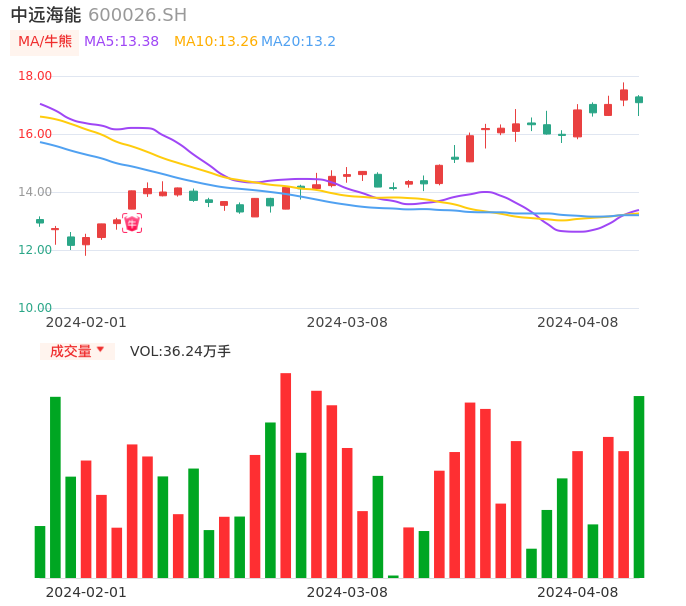
Task: Click the 2024-03-08 date under price chart
Action: tap(347, 322)
